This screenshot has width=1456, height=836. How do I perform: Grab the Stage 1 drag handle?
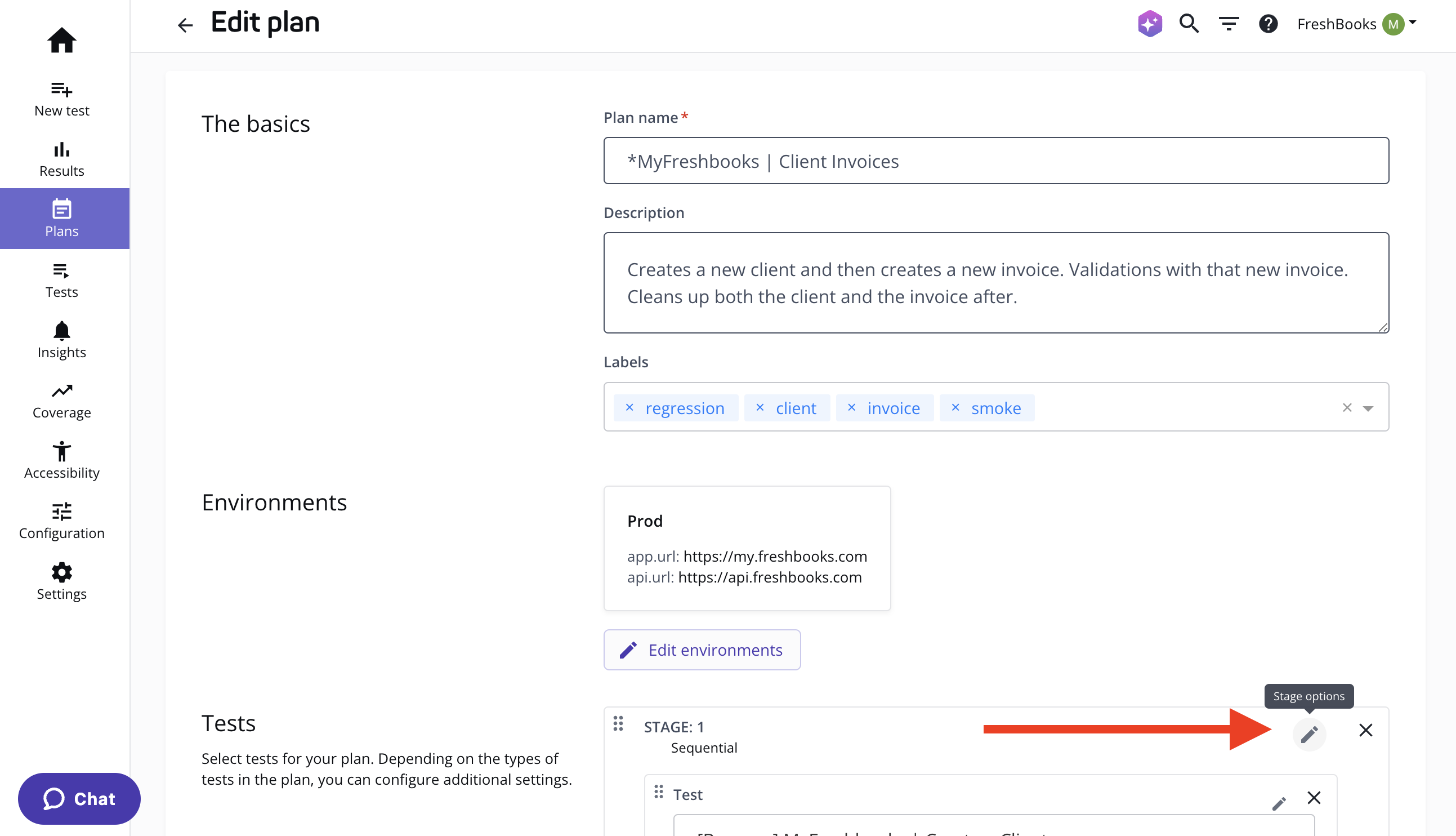(618, 723)
